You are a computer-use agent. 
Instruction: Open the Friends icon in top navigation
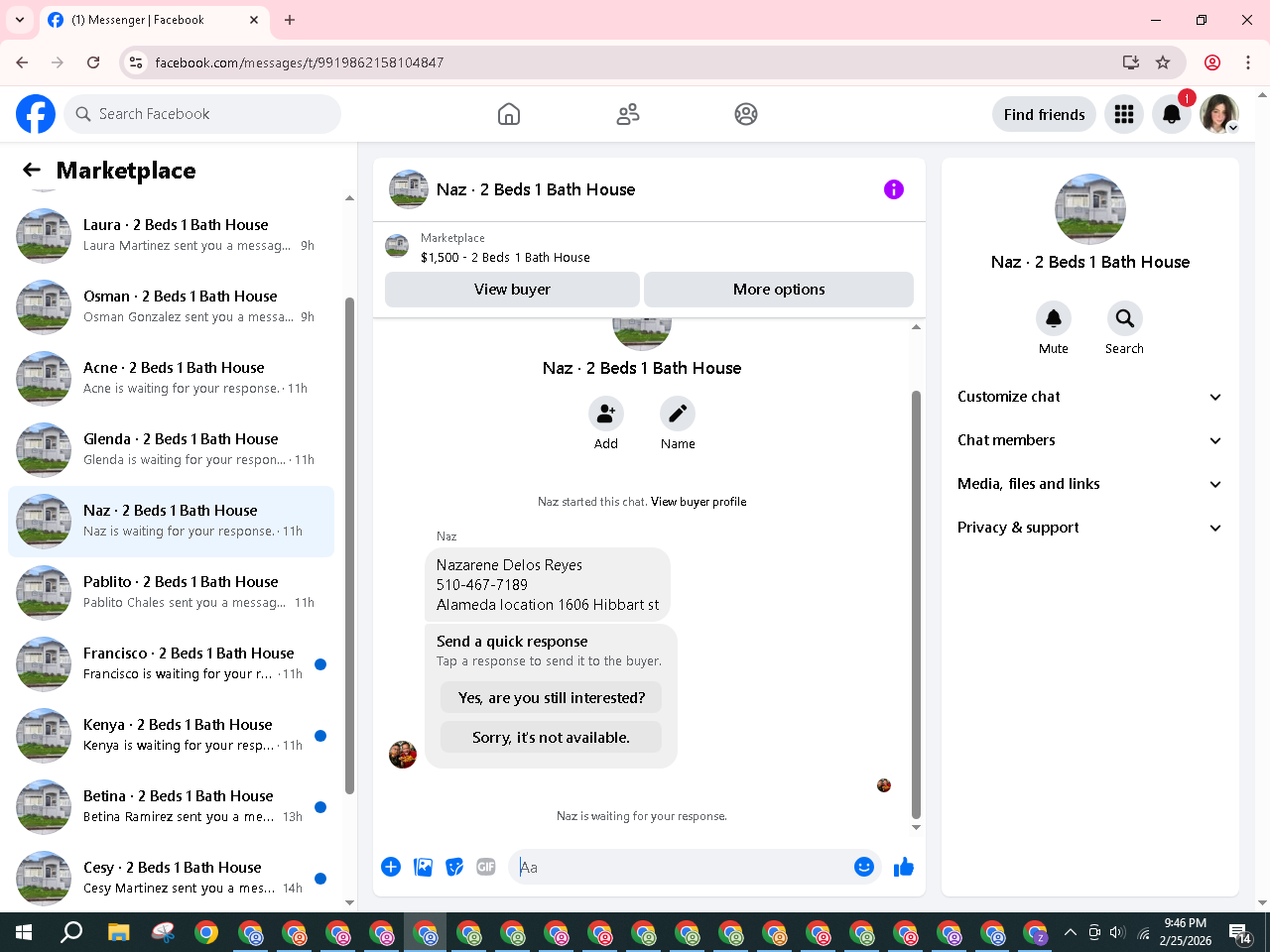click(x=628, y=114)
